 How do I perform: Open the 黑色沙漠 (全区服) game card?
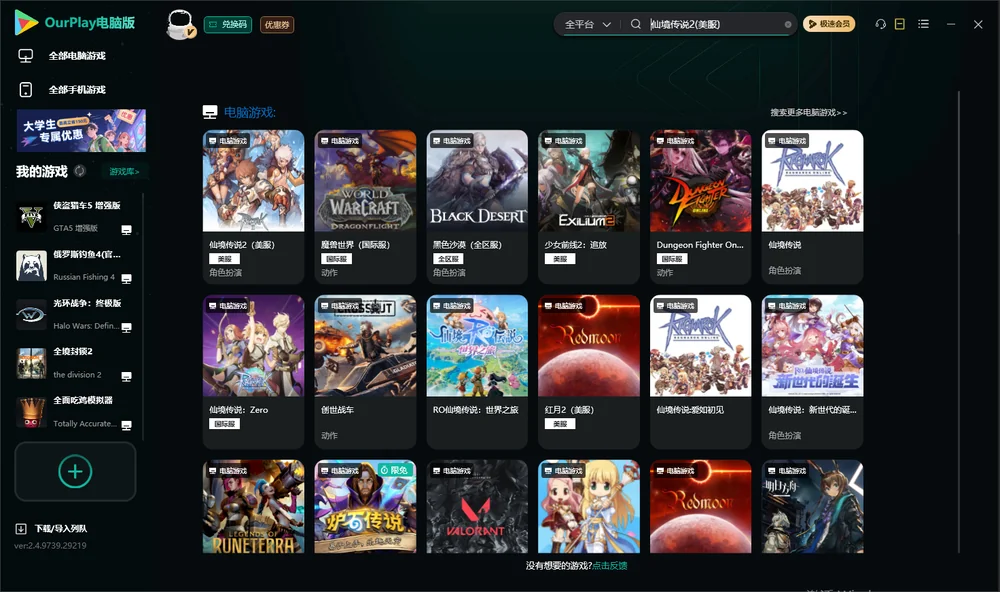point(477,207)
